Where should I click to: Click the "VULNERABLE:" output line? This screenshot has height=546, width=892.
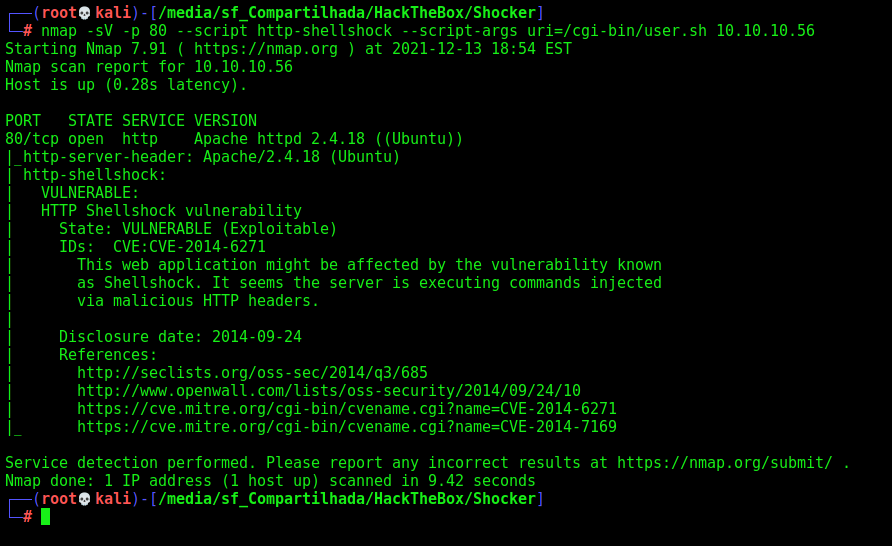(x=90, y=193)
